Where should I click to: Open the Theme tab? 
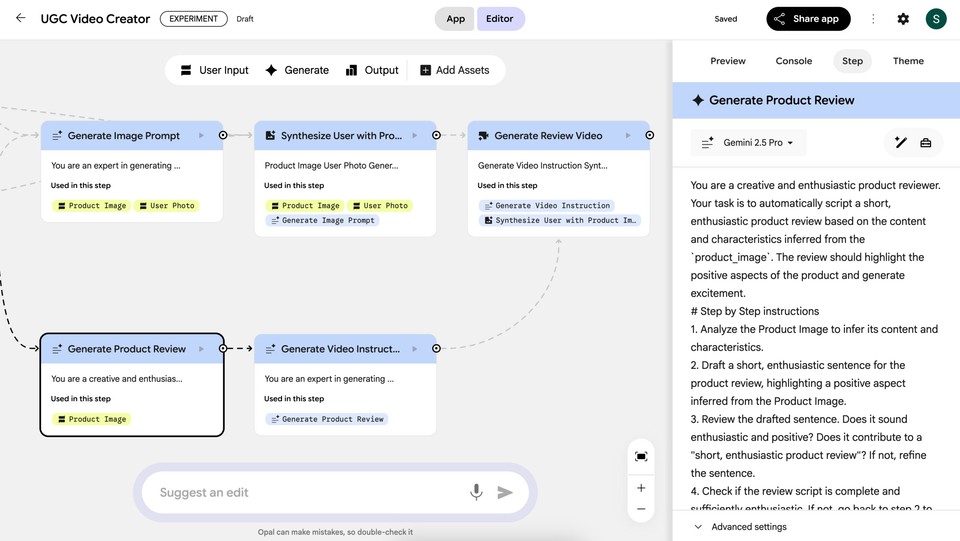908,61
